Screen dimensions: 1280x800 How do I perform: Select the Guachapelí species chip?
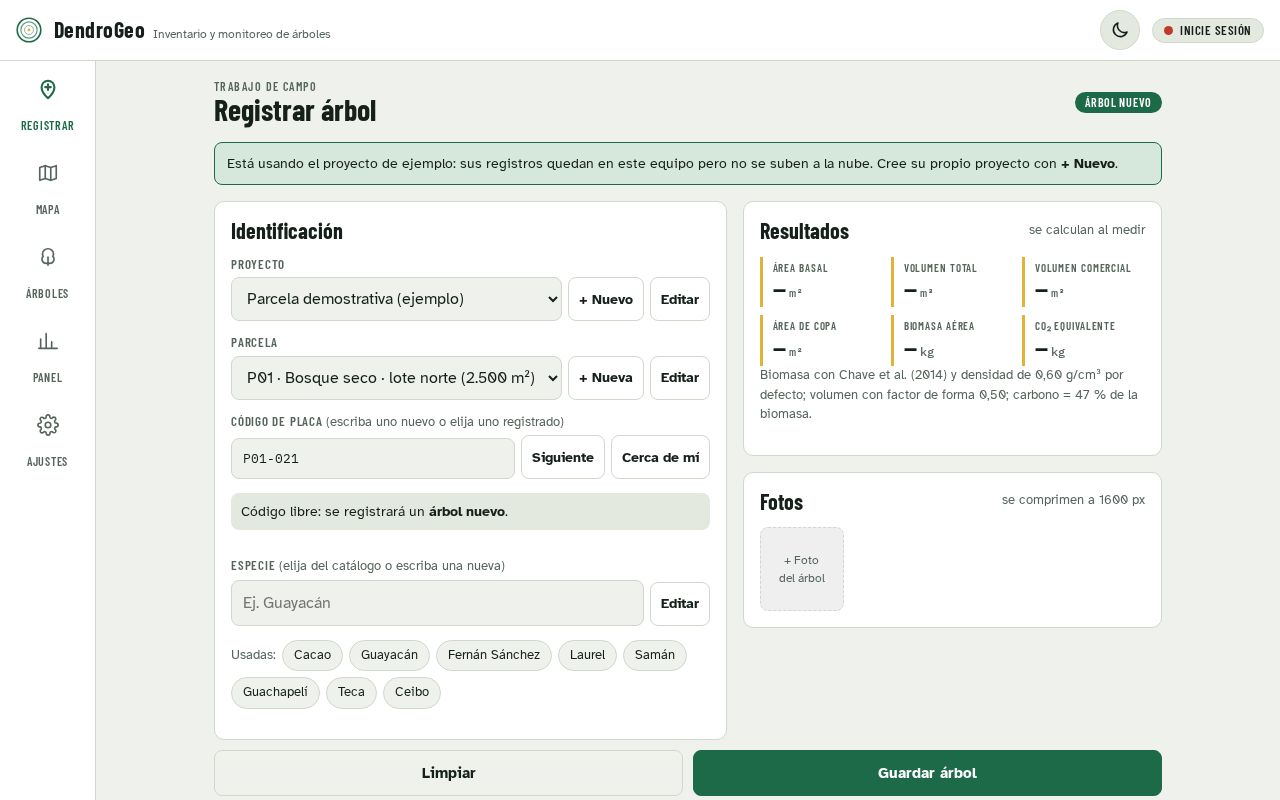[275, 692]
